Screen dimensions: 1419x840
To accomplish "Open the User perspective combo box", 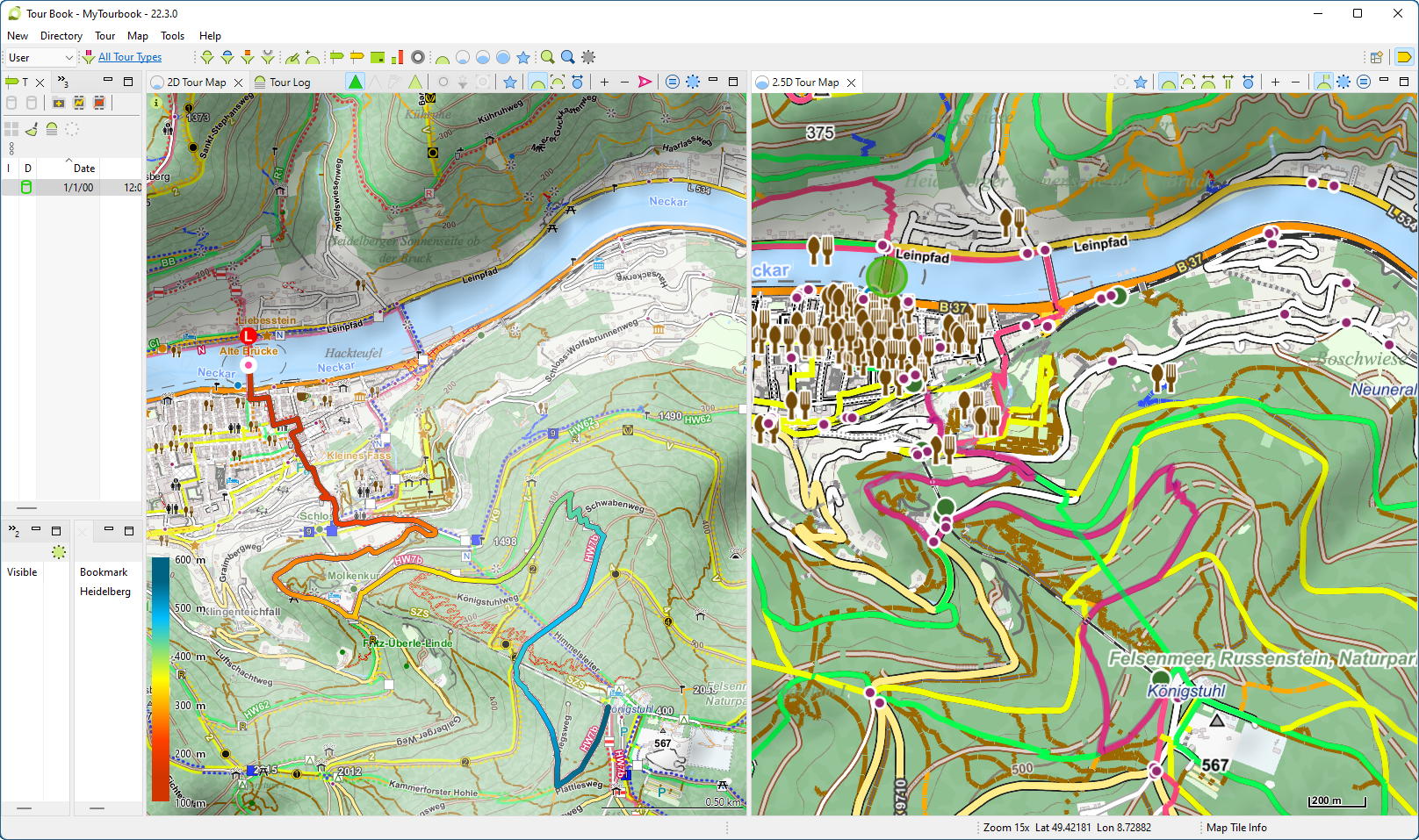I will [40, 56].
